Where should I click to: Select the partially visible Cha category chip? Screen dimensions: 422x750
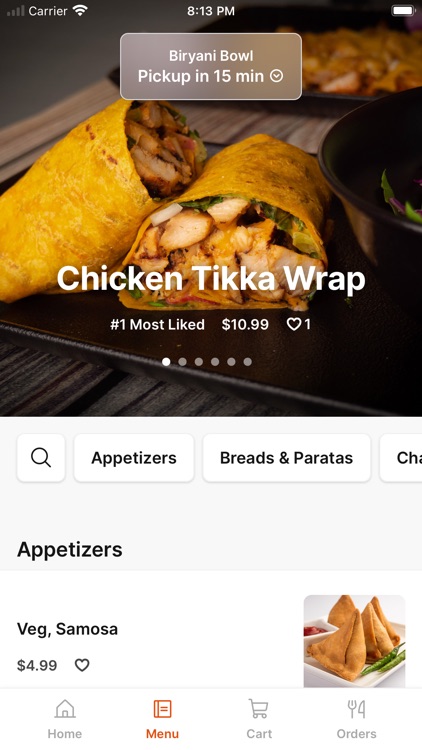coord(401,458)
